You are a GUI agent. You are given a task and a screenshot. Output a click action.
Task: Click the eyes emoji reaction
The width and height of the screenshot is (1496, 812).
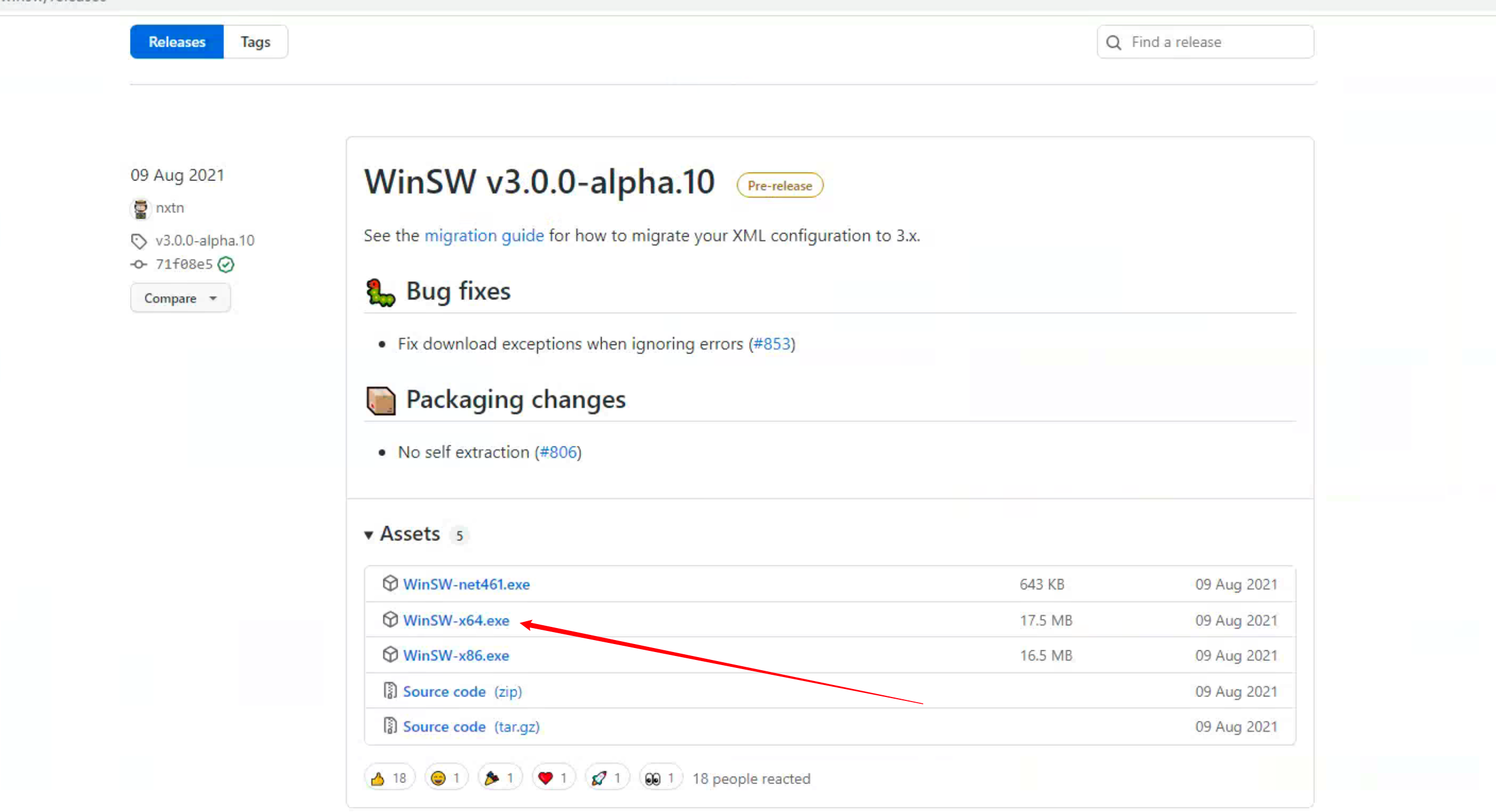tap(659, 778)
